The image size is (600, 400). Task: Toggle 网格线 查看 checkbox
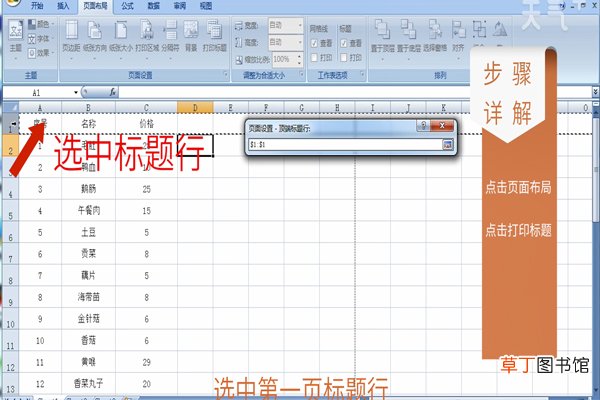click(x=314, y=43)
